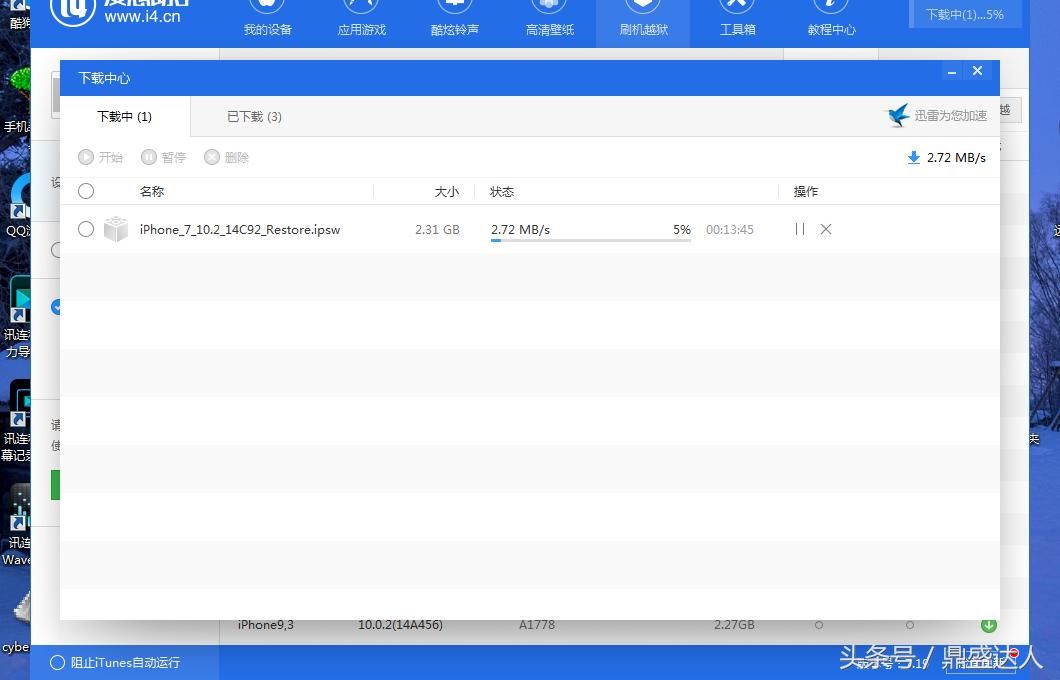Image resolution: width=1060 pixels, height=680 pixels.
Task: Switch to the 已下载 (3) tab
Action: pos(253,116)
